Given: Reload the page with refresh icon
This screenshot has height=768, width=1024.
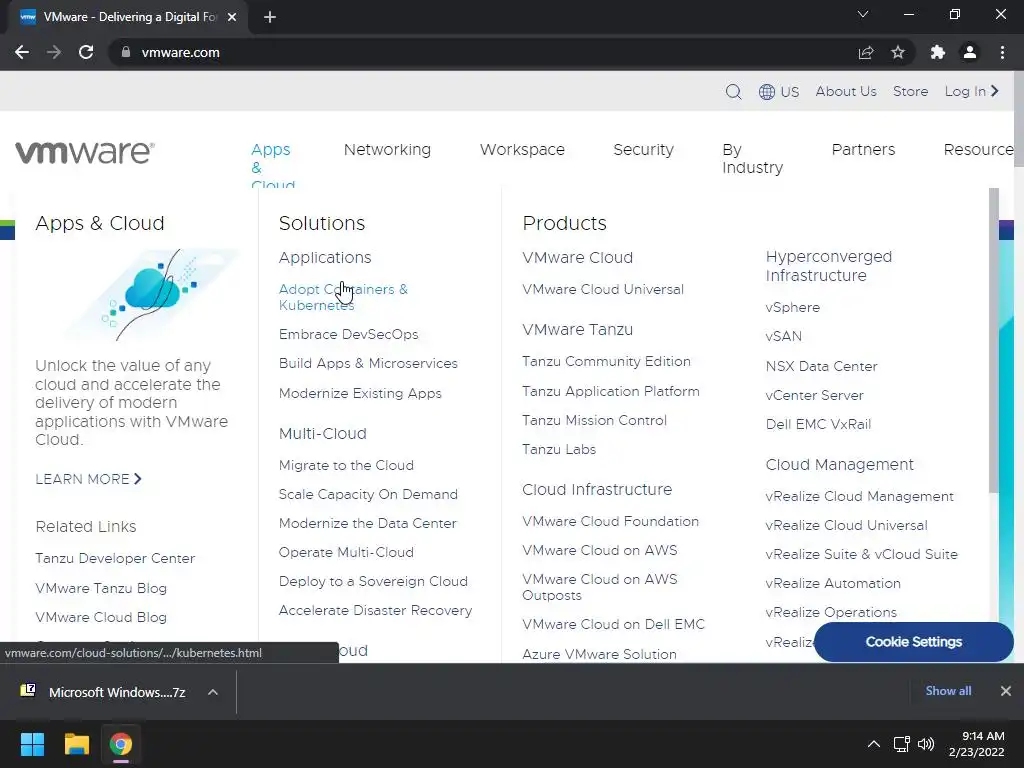Looking at the screenshot, I should pos(86,52).
